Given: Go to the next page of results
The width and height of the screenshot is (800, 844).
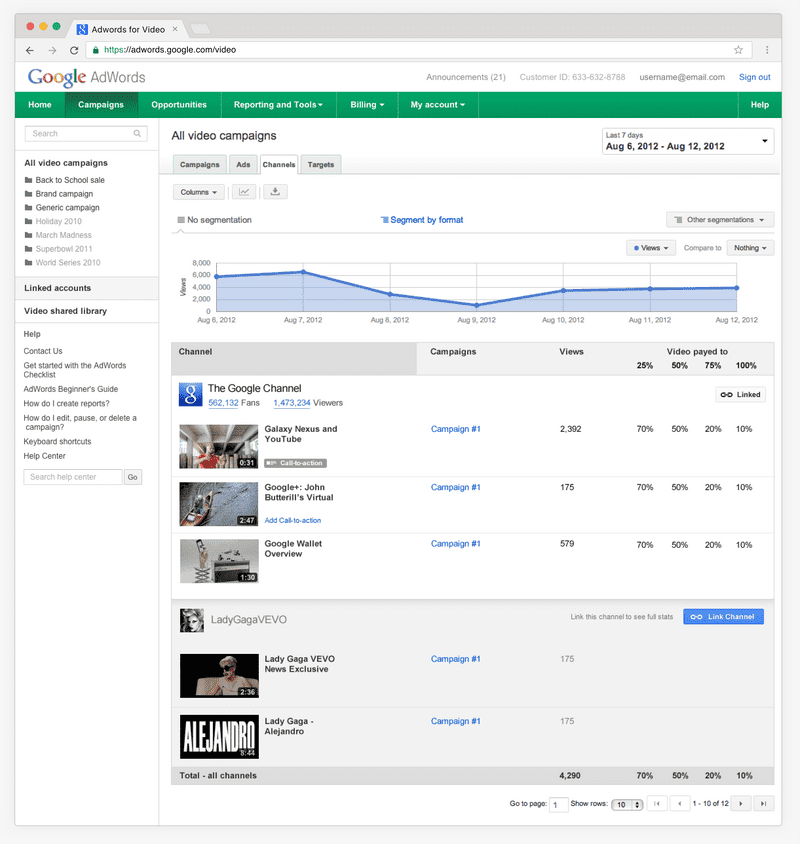Looking at the screenshot, I should 741,804.
